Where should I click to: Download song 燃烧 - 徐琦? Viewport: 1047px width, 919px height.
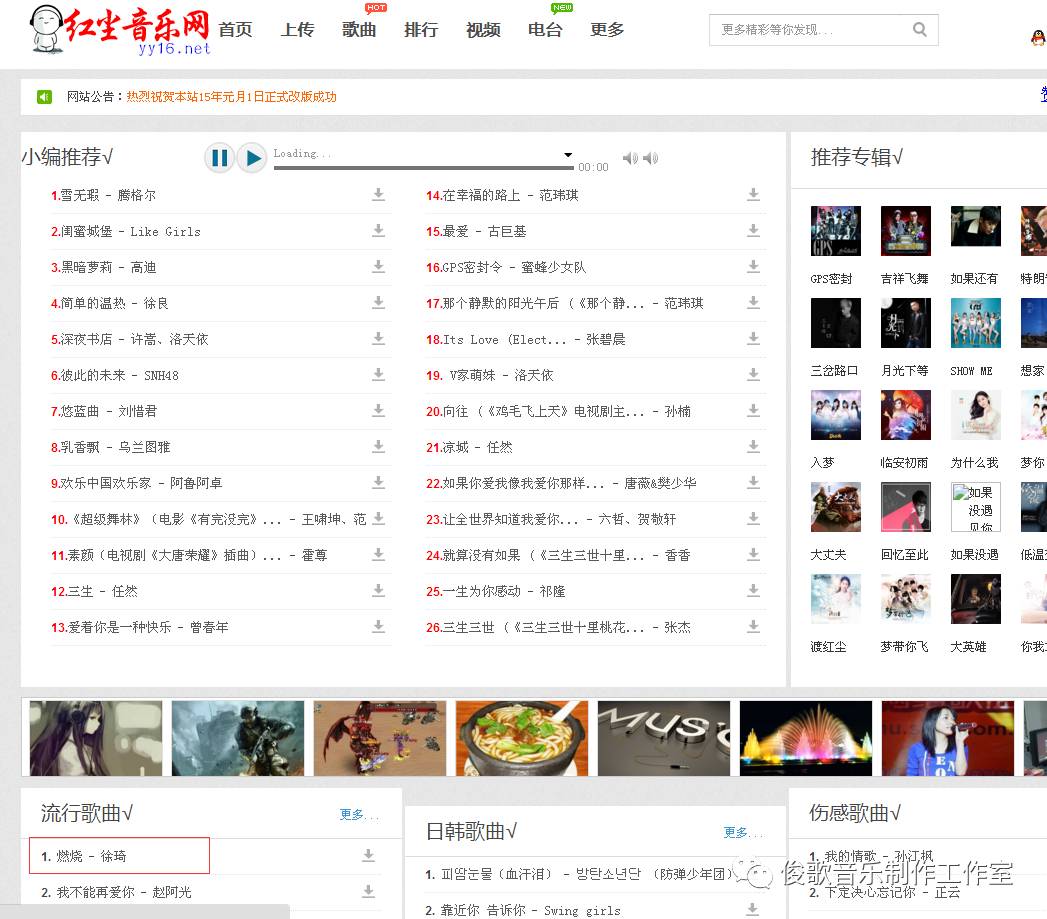pos(369,856)
